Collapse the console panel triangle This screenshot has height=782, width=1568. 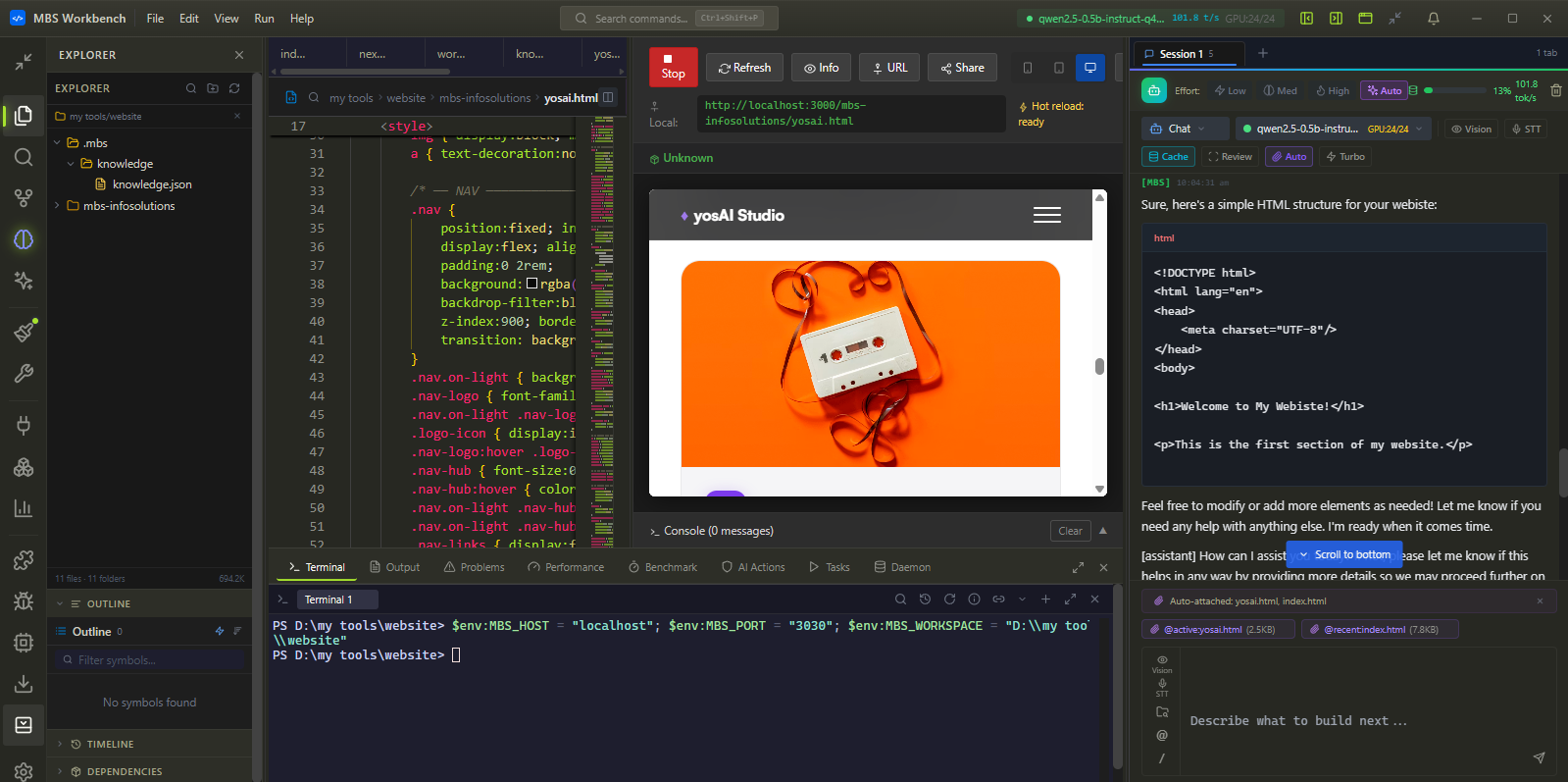point(1103,531)
